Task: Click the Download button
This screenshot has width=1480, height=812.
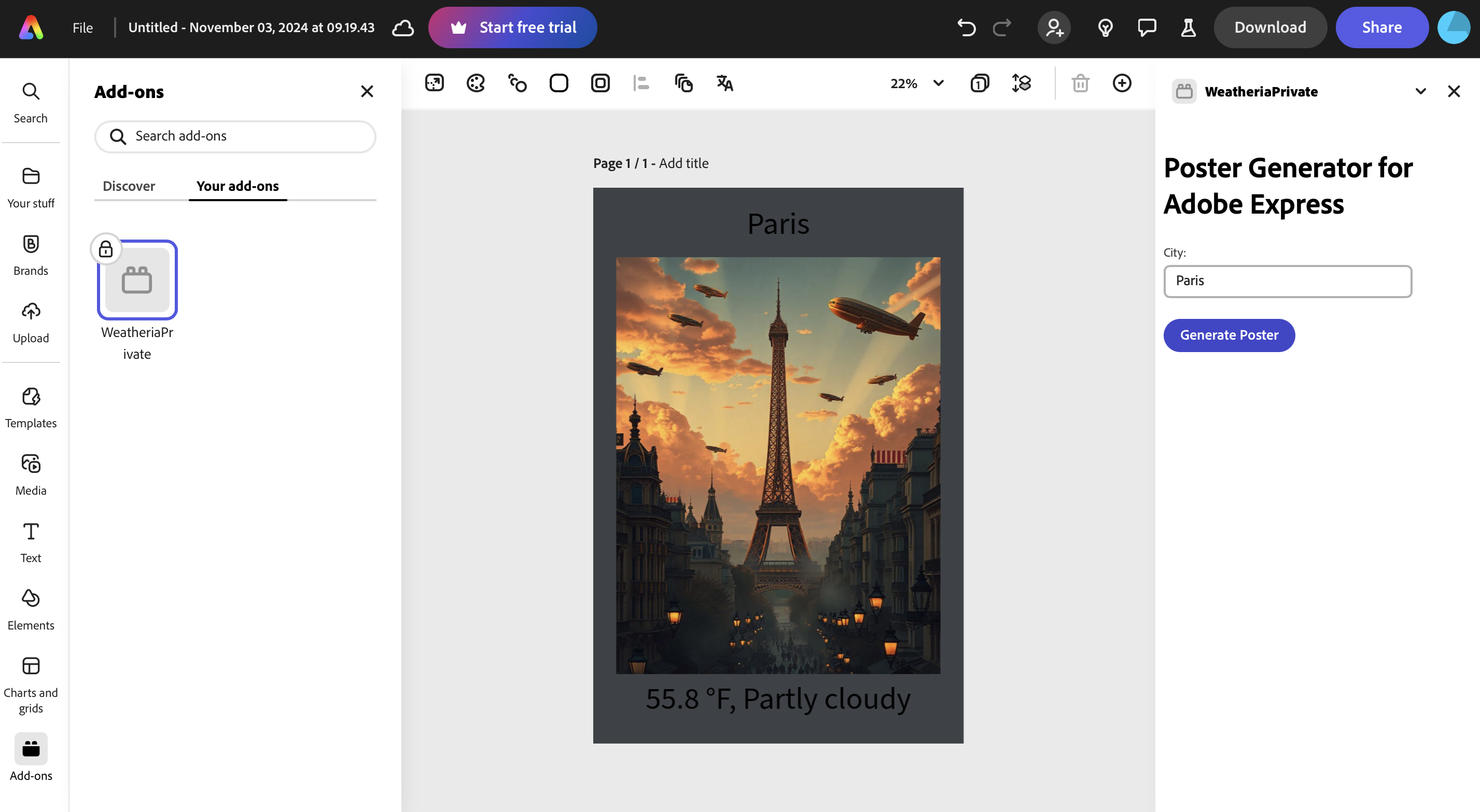Action: click(x=1270, y=27)
